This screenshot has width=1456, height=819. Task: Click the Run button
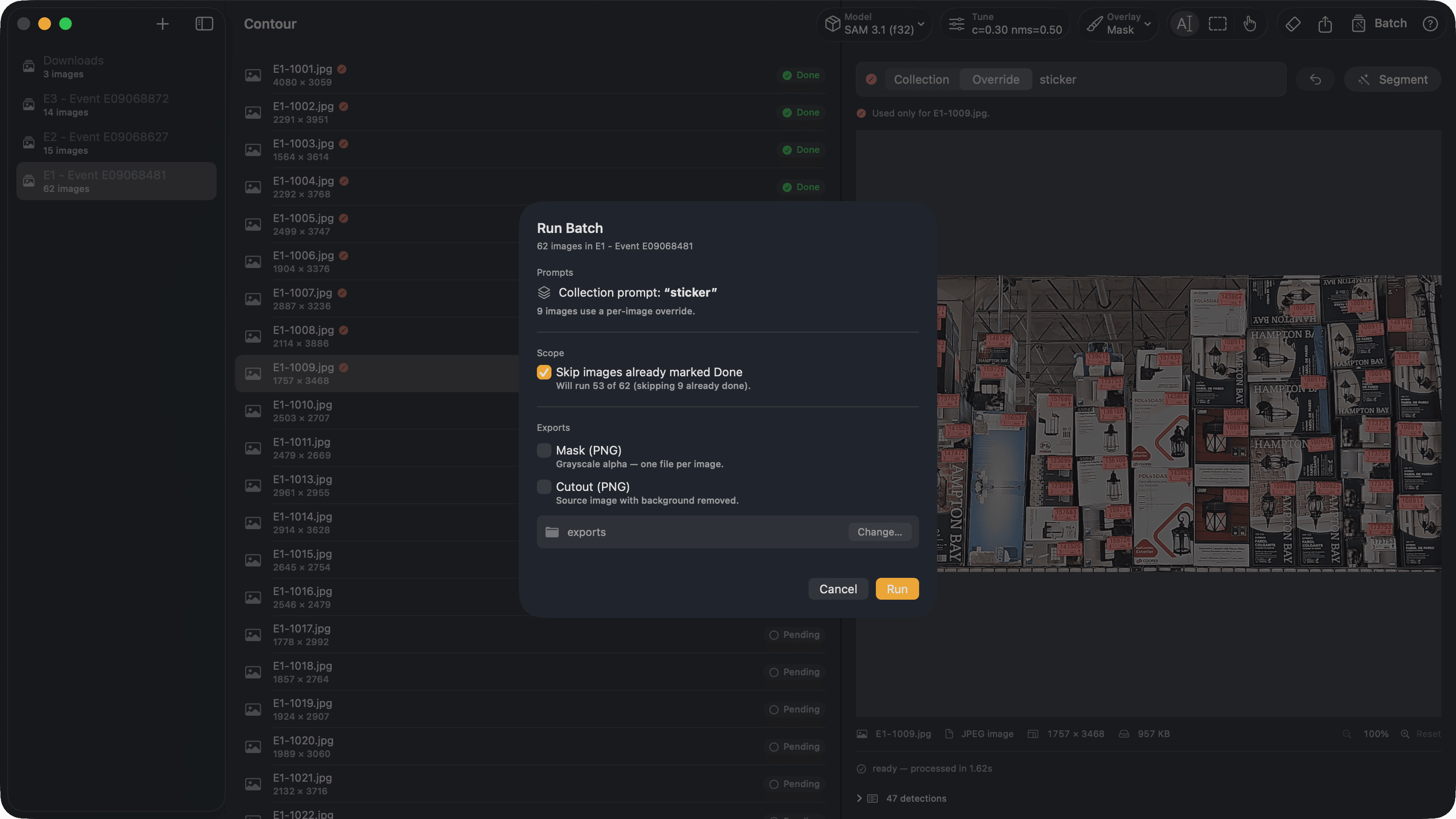point(897,589)
